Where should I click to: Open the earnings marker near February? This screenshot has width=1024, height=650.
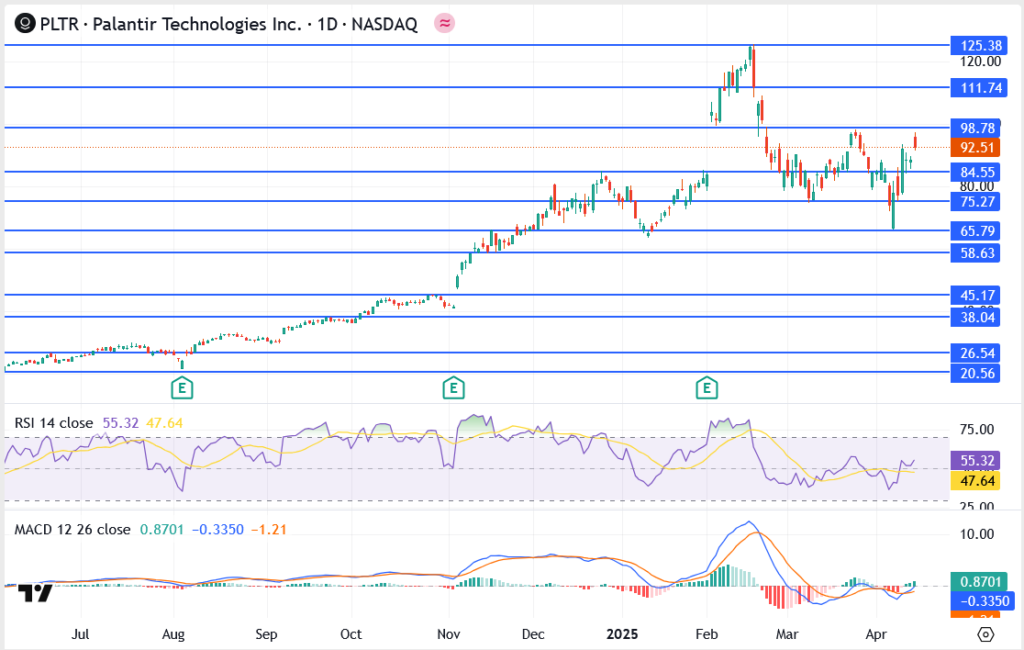(708, 387)
